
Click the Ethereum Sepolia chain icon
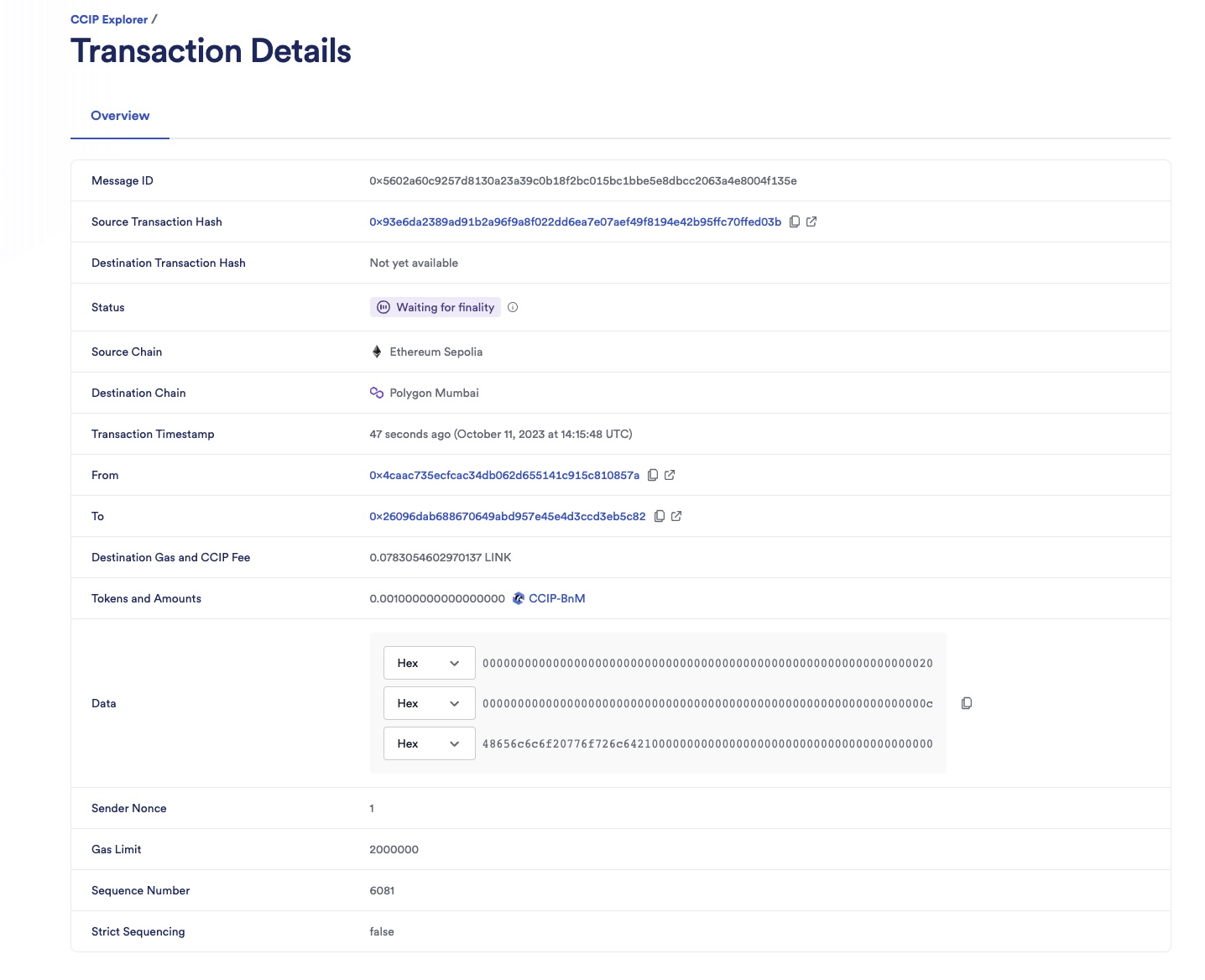(x=377, y=352)
